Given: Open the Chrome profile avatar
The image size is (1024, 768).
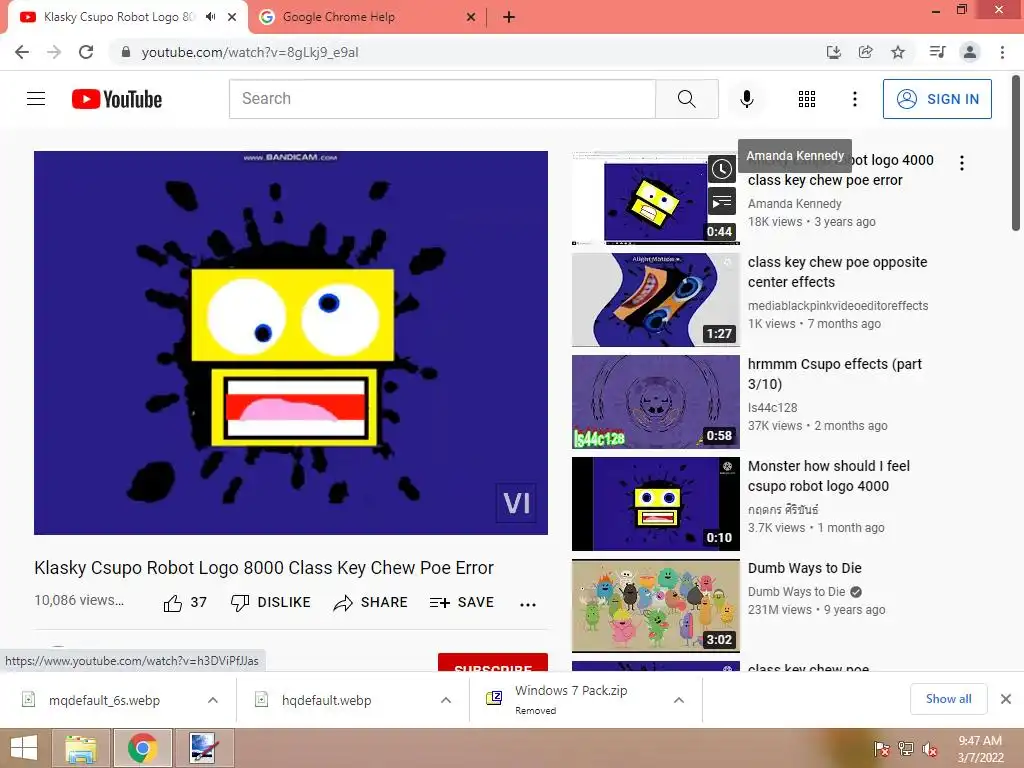Looking at the screenshot, I should (x=970, y=52).
